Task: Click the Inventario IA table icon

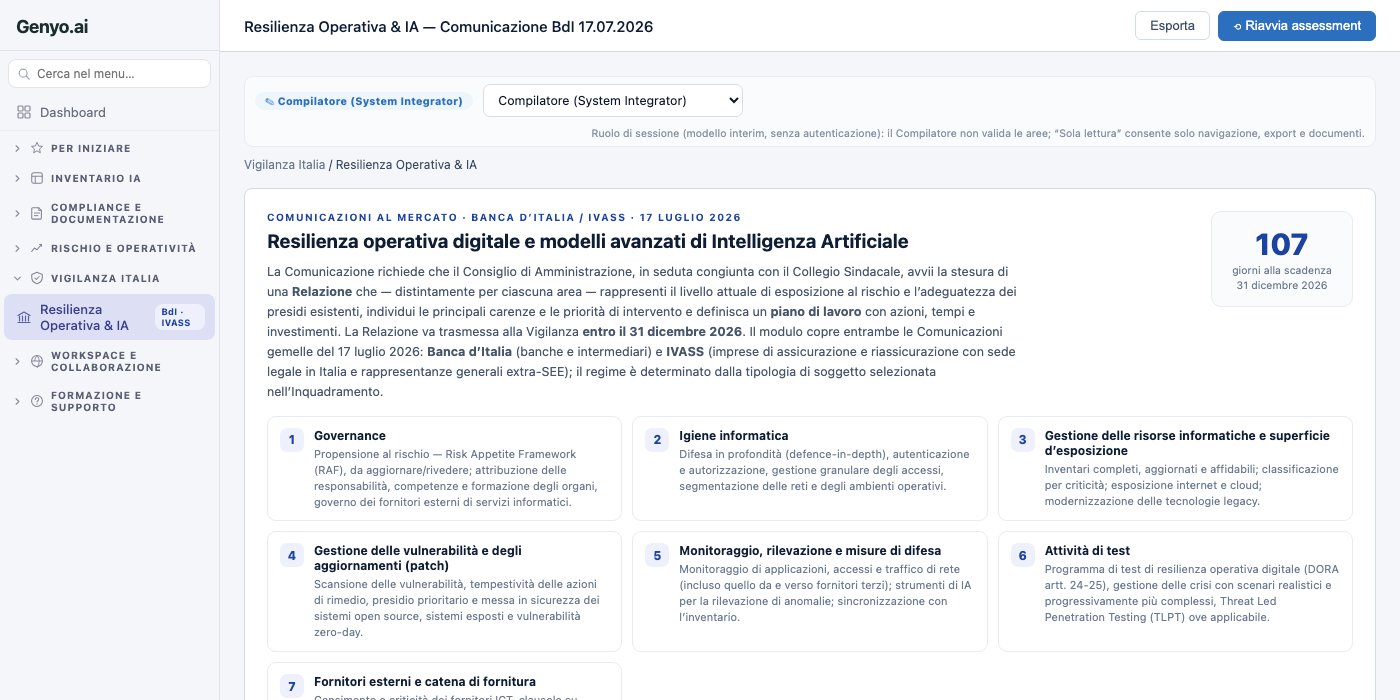Action: [37, 178]
